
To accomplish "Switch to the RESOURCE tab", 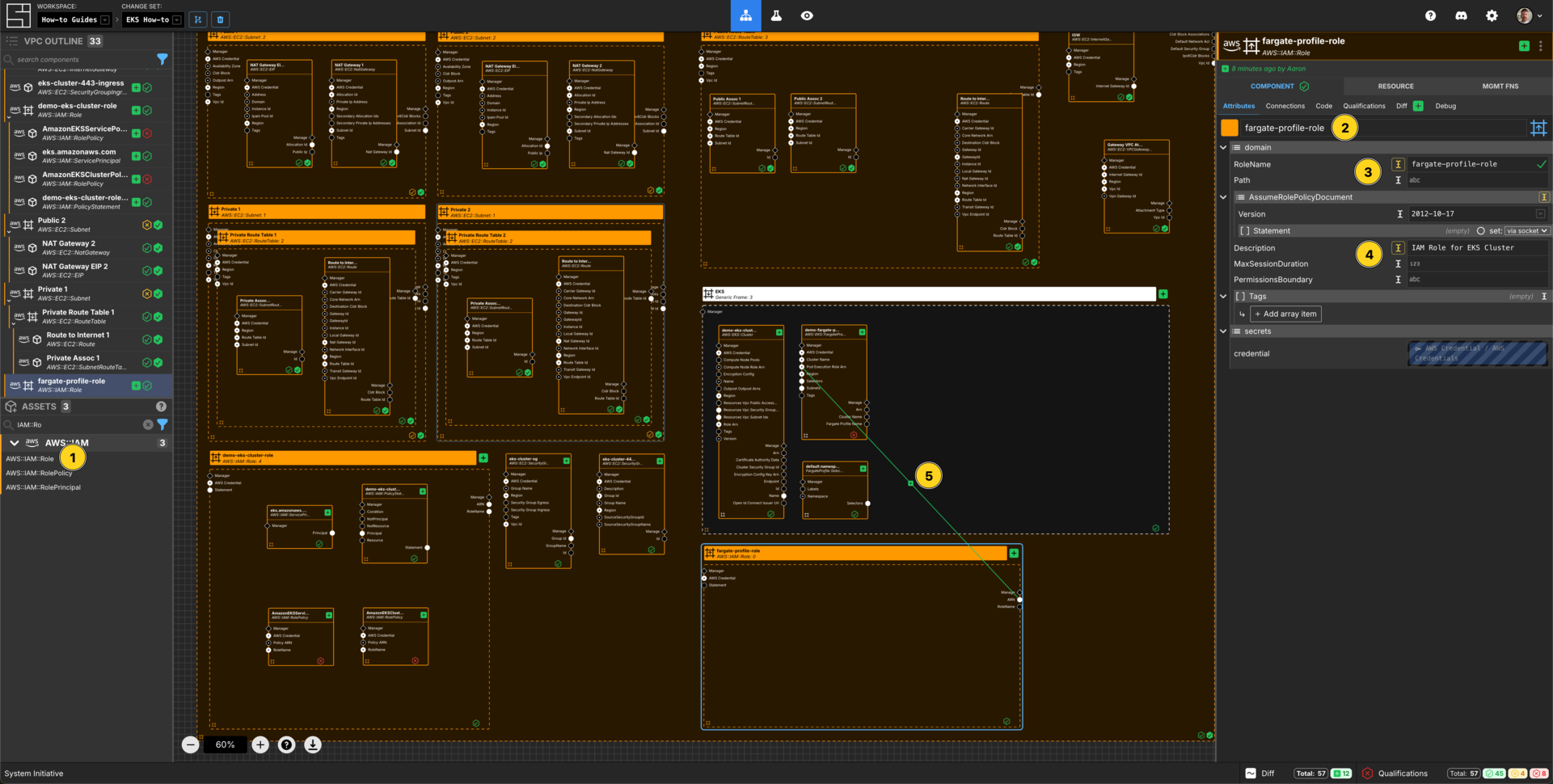I will click(x=1395, y=86).
